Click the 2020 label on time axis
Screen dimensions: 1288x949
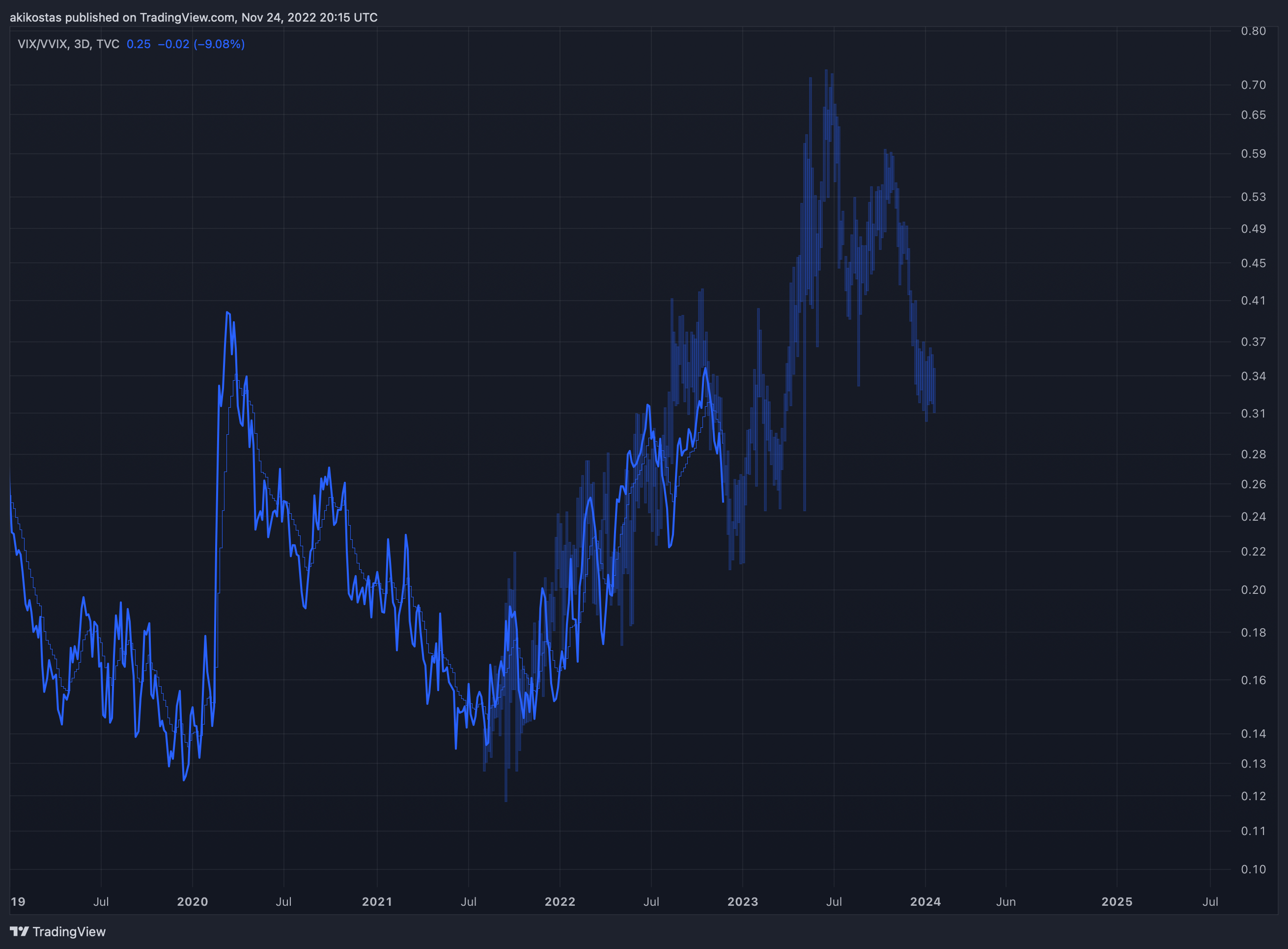coord(193,901)
